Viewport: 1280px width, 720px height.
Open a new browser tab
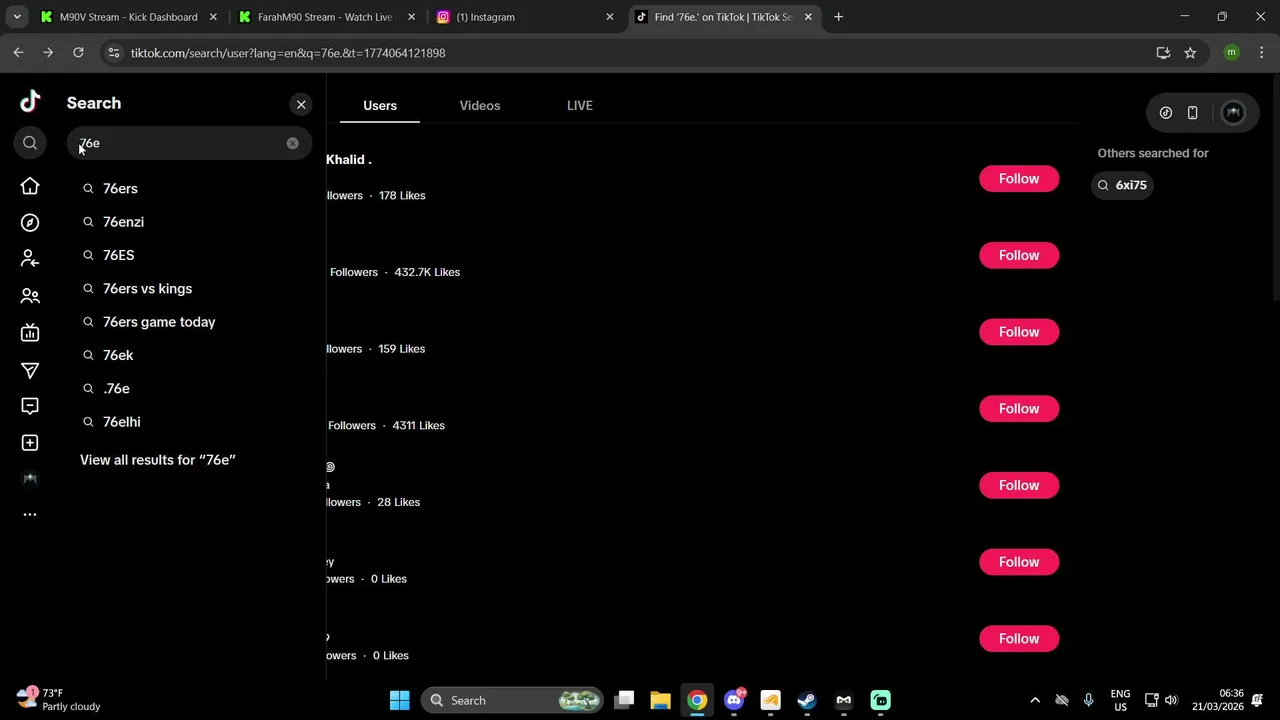coord(838,17)
